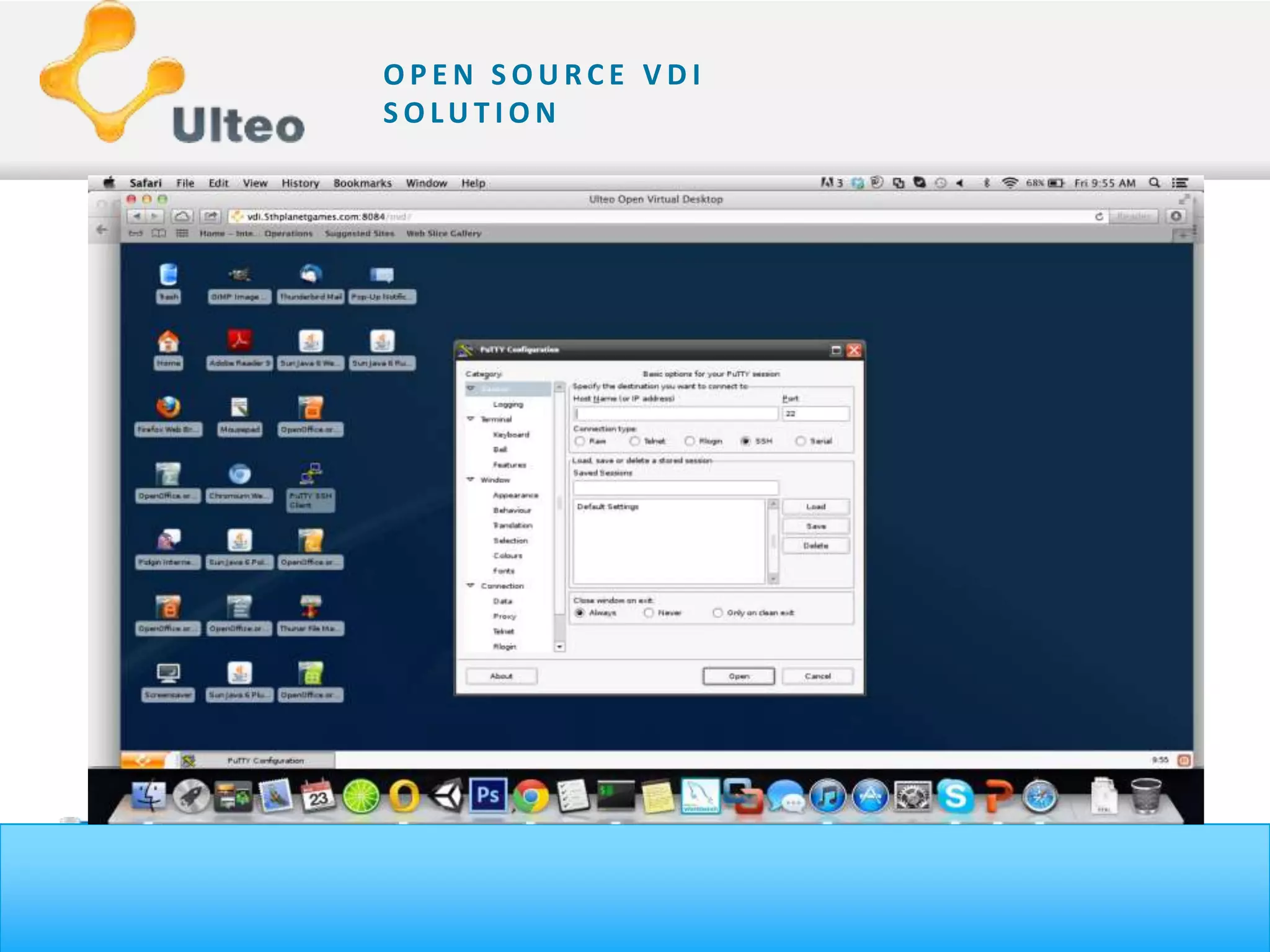Collapse the Window category tree node
Viewport: 1270px width, 952px height.
(471, 480)
